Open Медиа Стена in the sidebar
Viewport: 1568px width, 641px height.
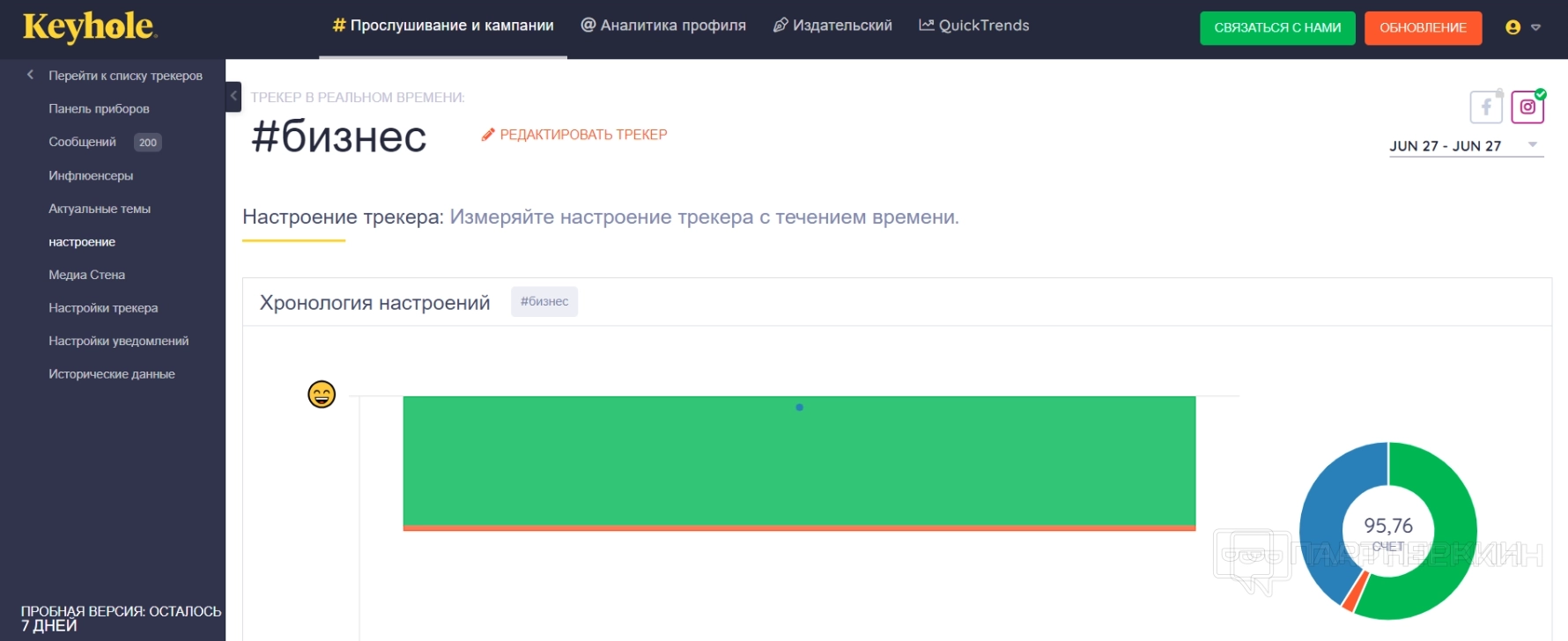(86, 275)
